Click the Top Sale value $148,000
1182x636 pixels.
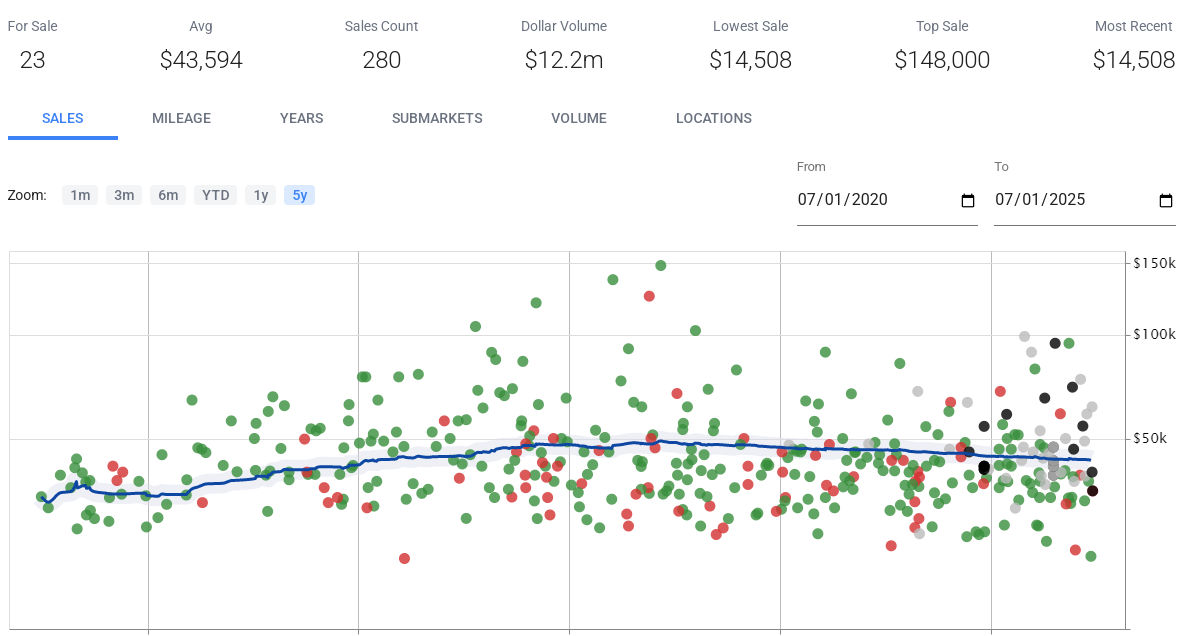pyautogui.click(x=942, y=60)
